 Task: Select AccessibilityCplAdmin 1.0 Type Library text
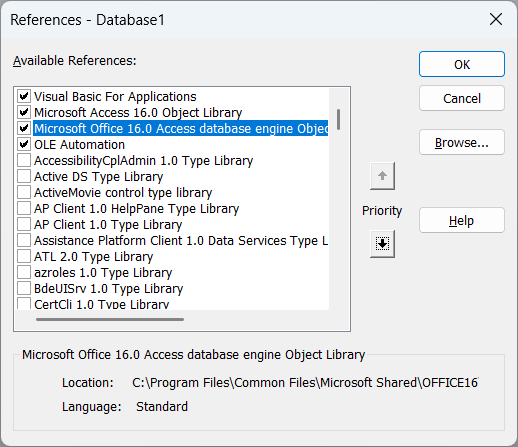(x=144, y=161)
